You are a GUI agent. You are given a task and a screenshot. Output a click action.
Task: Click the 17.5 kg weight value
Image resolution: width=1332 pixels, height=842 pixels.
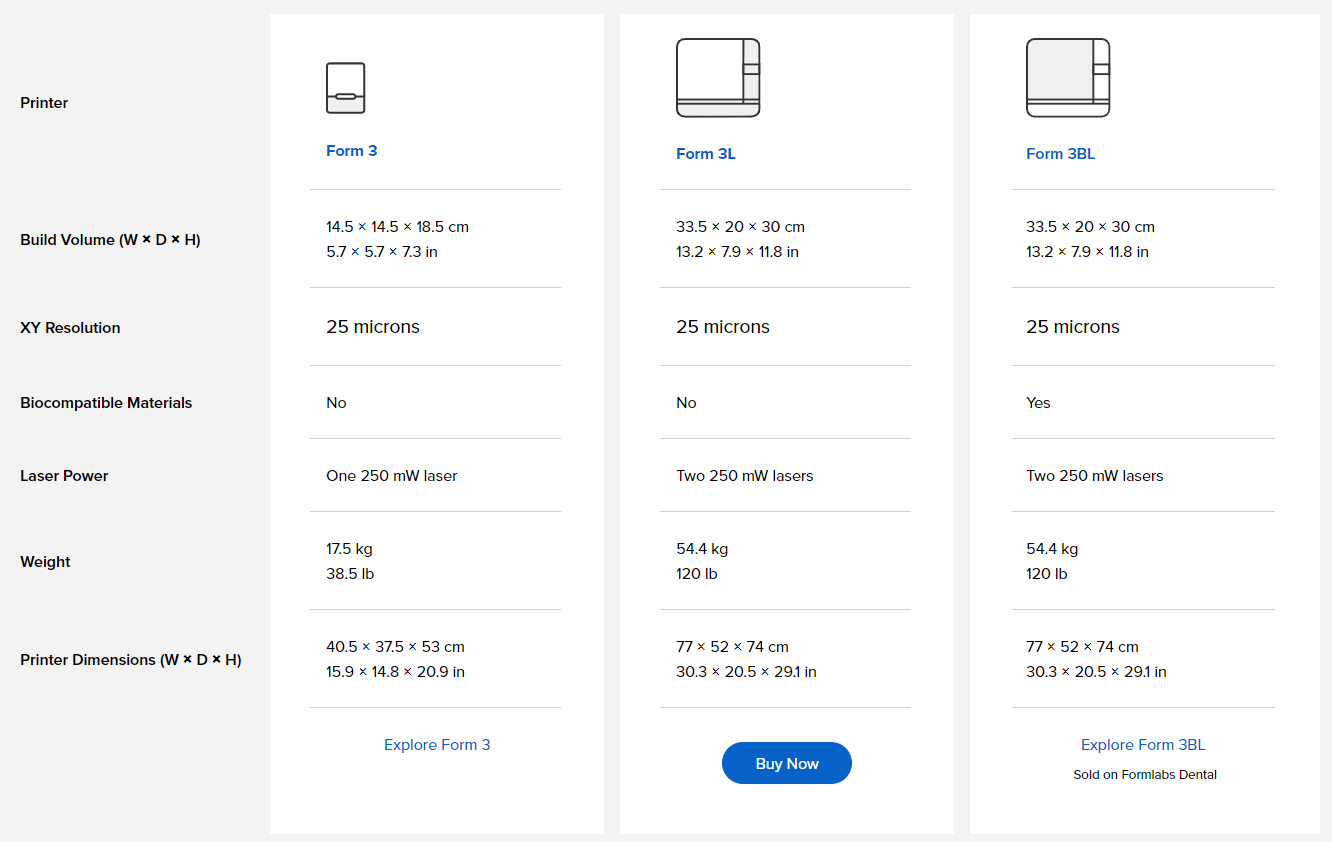click(x=349, y=549)
